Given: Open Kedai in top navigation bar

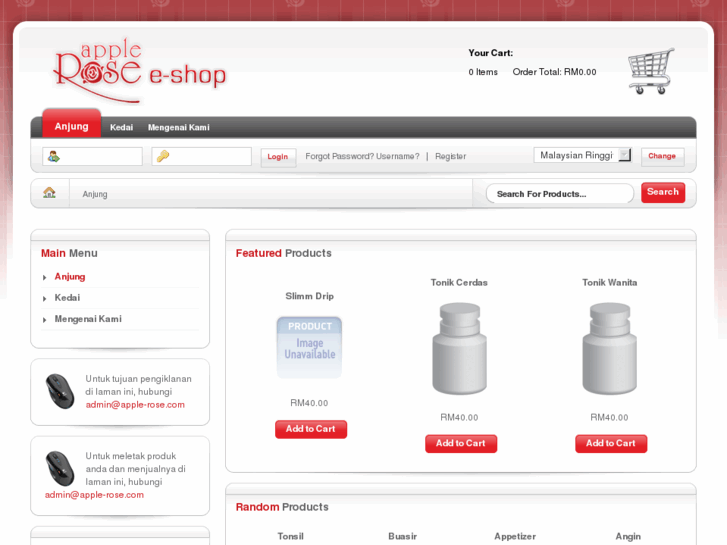Looking at the screenshot, I should point(121,128).
